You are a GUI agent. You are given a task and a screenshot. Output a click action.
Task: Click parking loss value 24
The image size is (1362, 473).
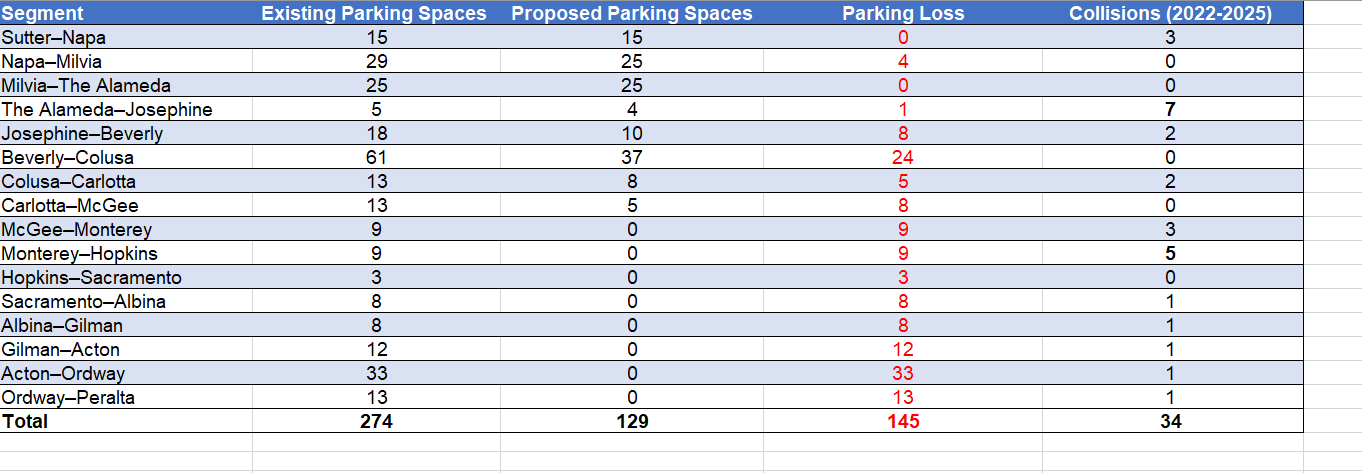903,157
